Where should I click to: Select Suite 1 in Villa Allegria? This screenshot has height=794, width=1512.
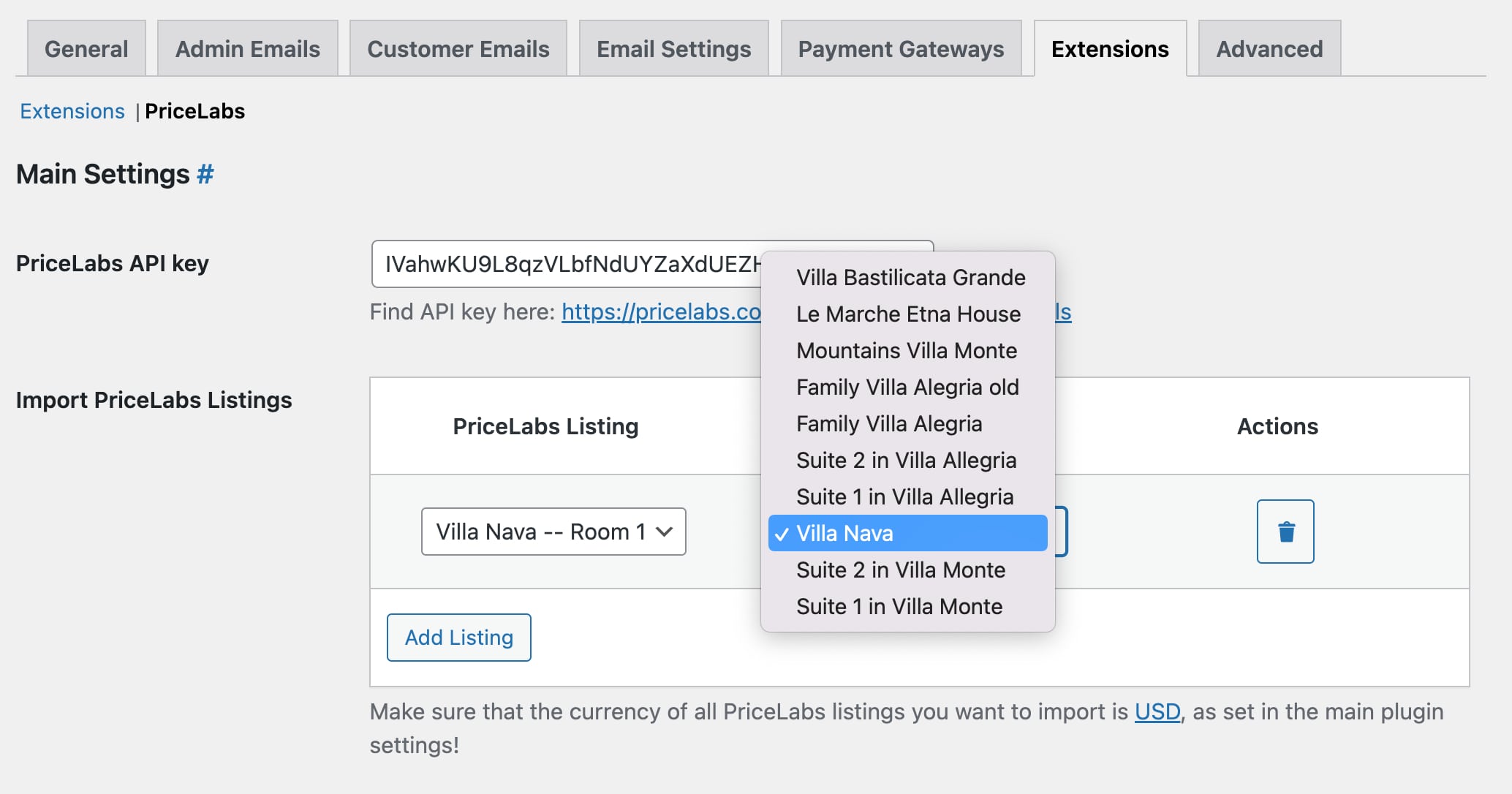pyautogui.click(x=905, y=496)
